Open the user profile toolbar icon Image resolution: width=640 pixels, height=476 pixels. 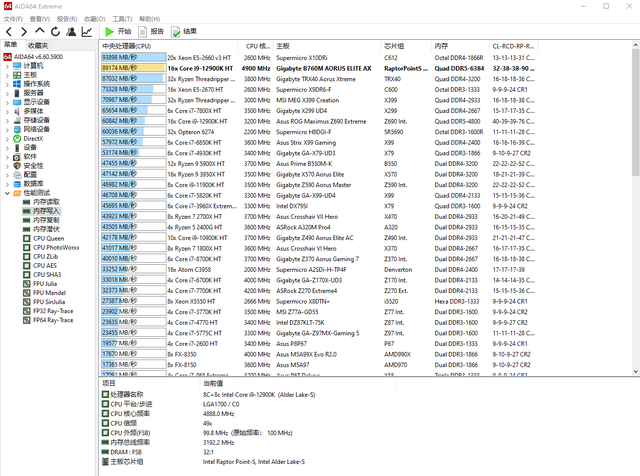point(71,31)
